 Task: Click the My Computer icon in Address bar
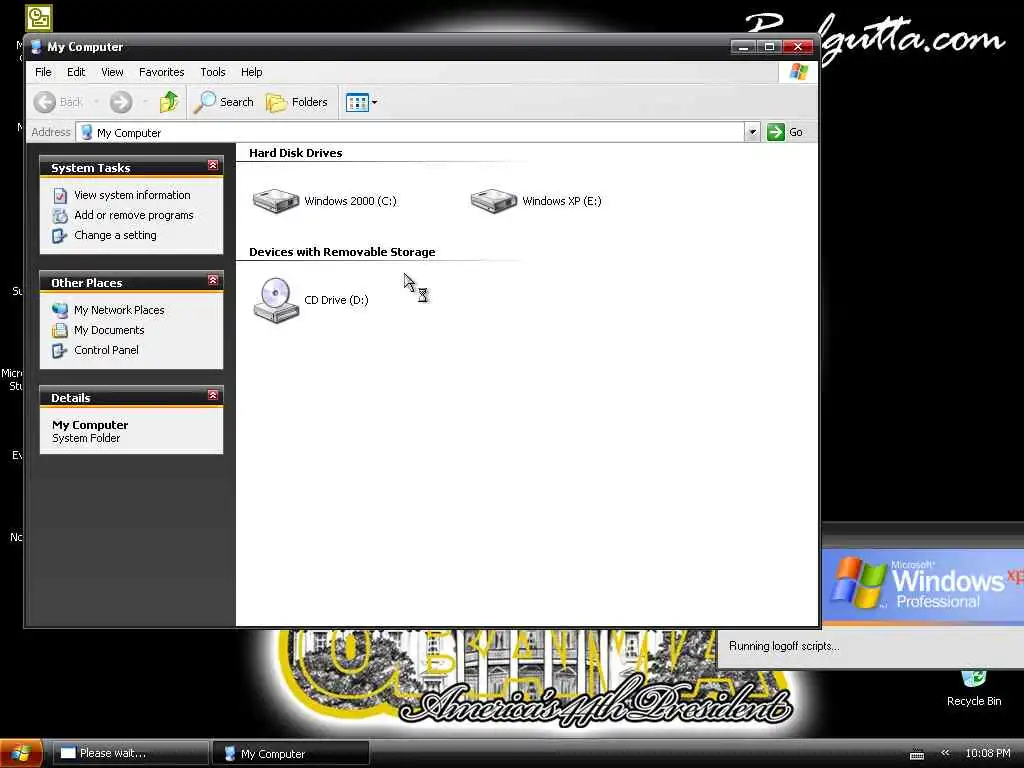[86, 133]
